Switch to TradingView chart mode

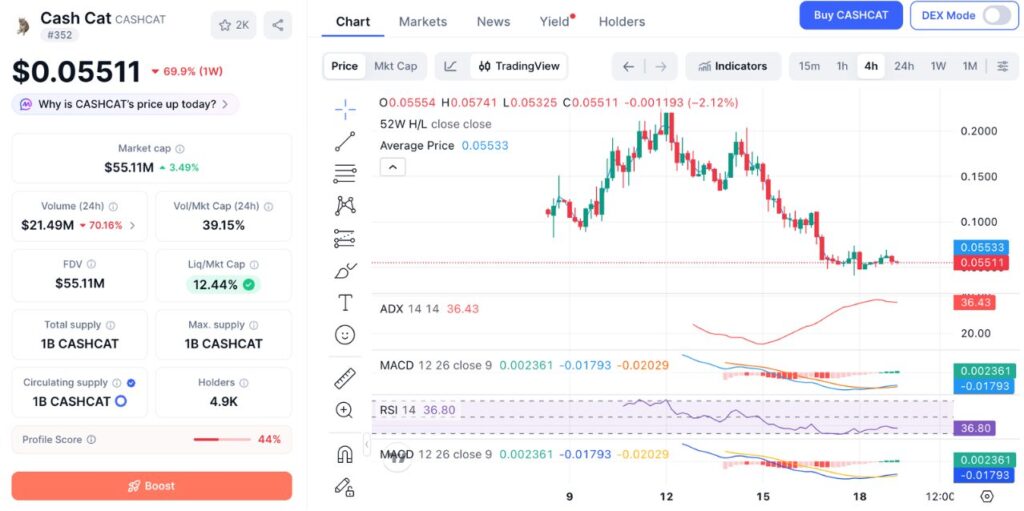point(519,66)
